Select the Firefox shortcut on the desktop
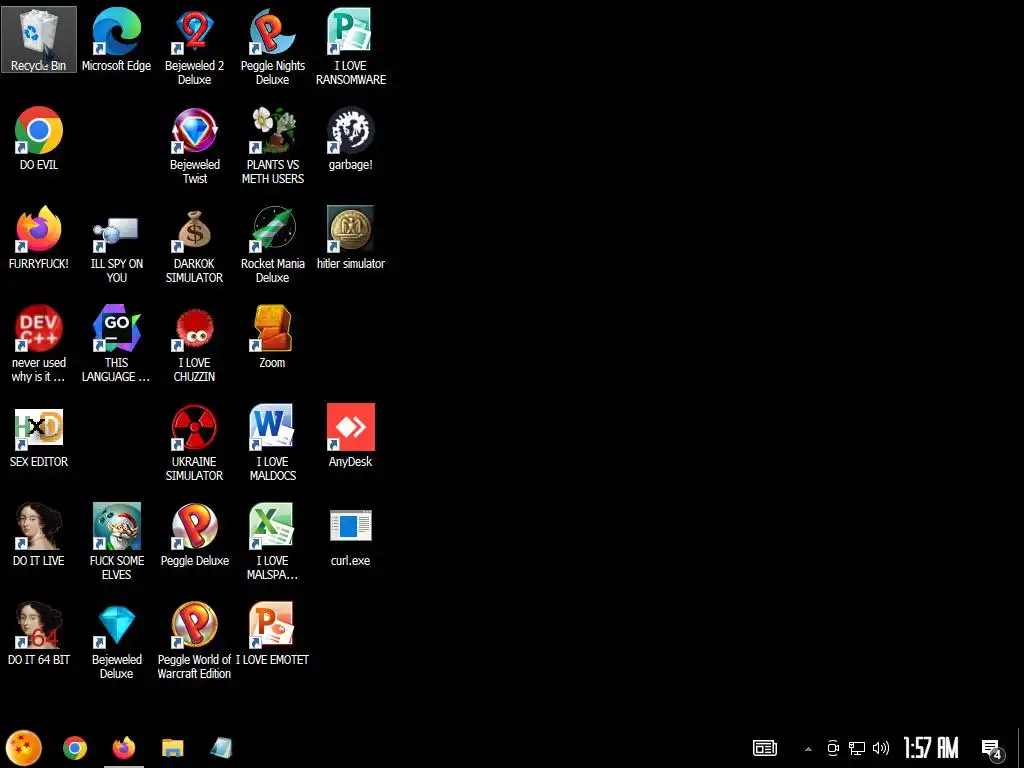The image size is (1024, 768). pyautogui.click(x=39, y=238)
